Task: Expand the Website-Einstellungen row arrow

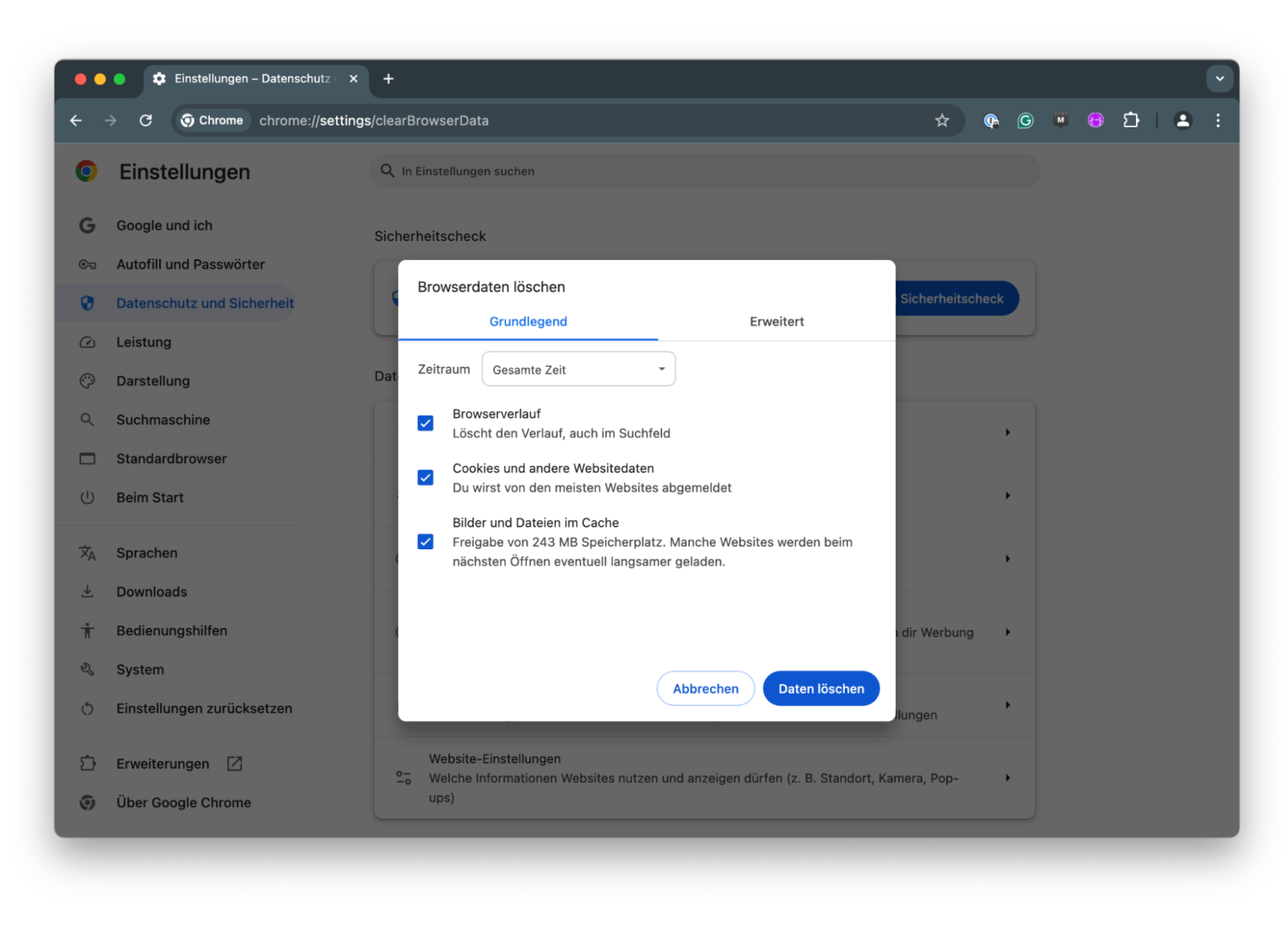Action: point(1007,778)
